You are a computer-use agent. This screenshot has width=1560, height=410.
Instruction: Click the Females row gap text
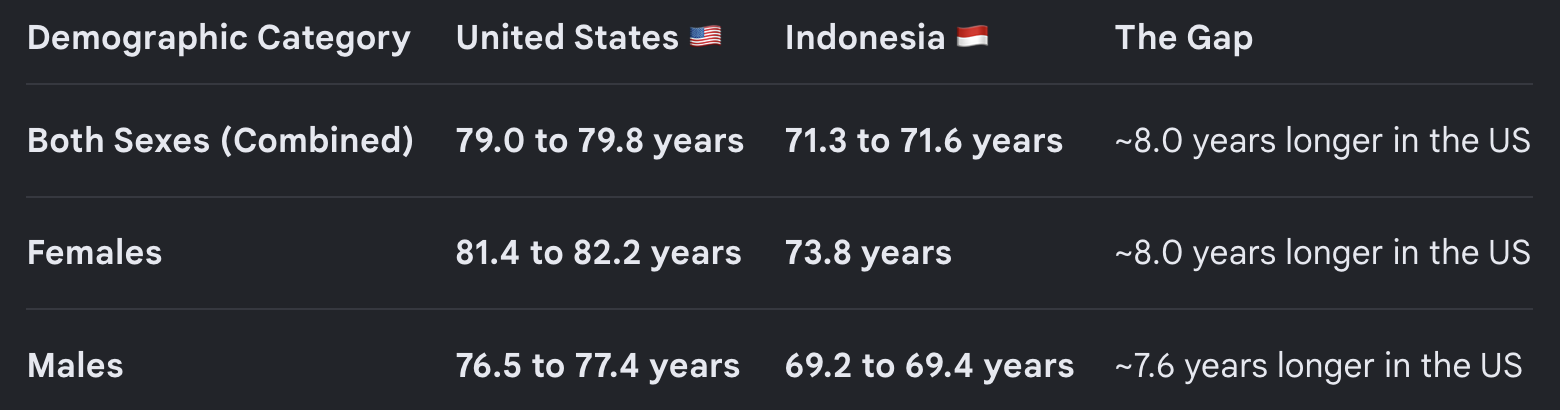pyautogui.click(x=1322, y=253)
